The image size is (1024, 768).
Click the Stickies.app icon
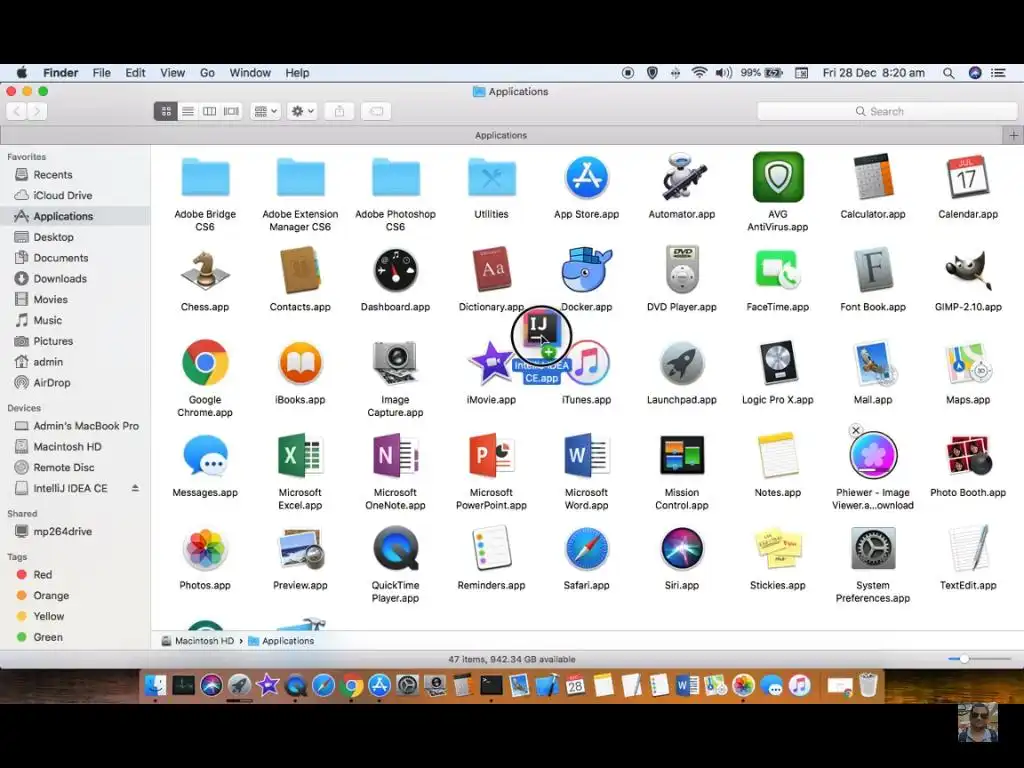[778, 549]
